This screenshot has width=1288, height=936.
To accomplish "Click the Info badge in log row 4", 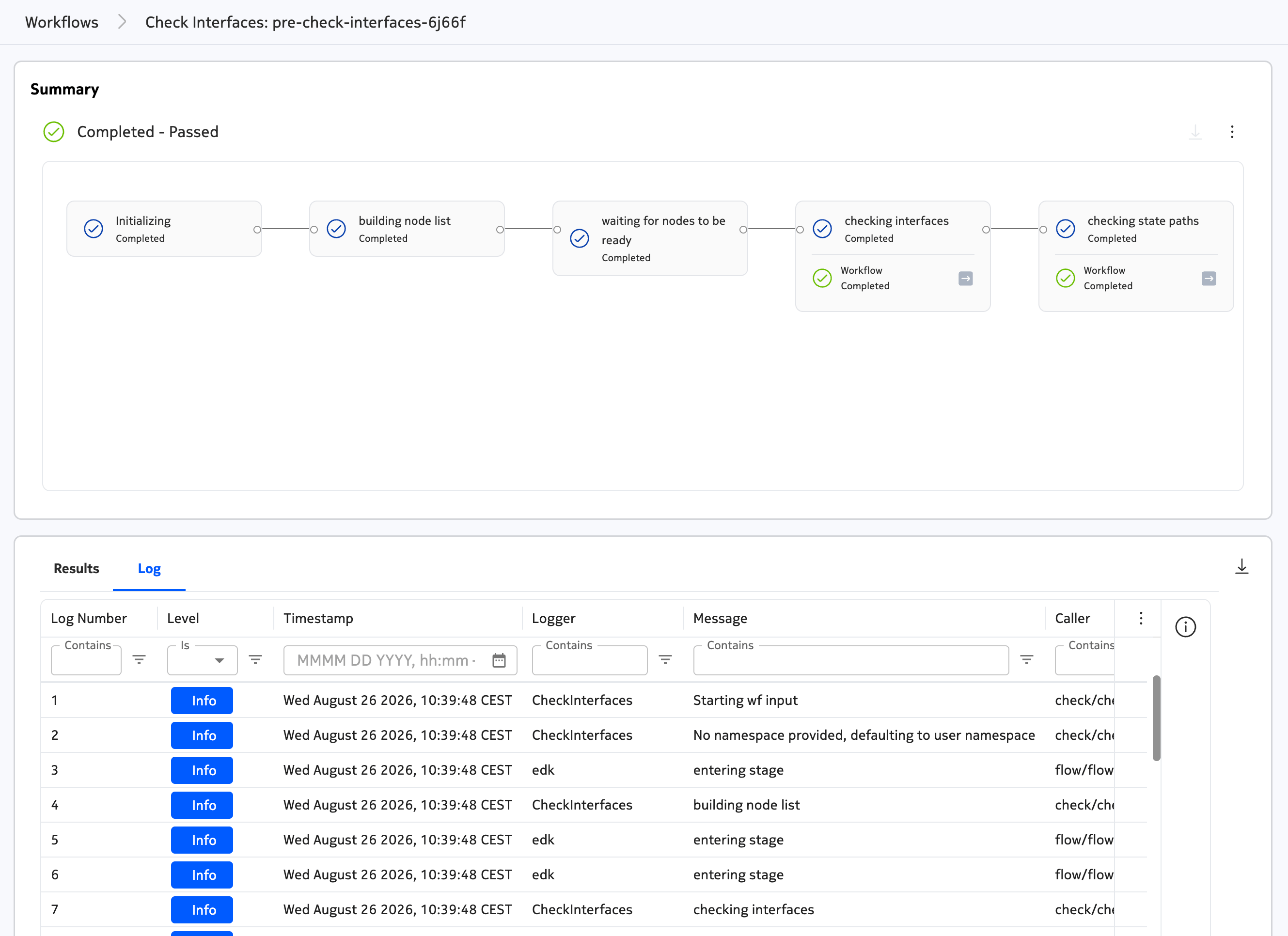I will tap(202, 805).
